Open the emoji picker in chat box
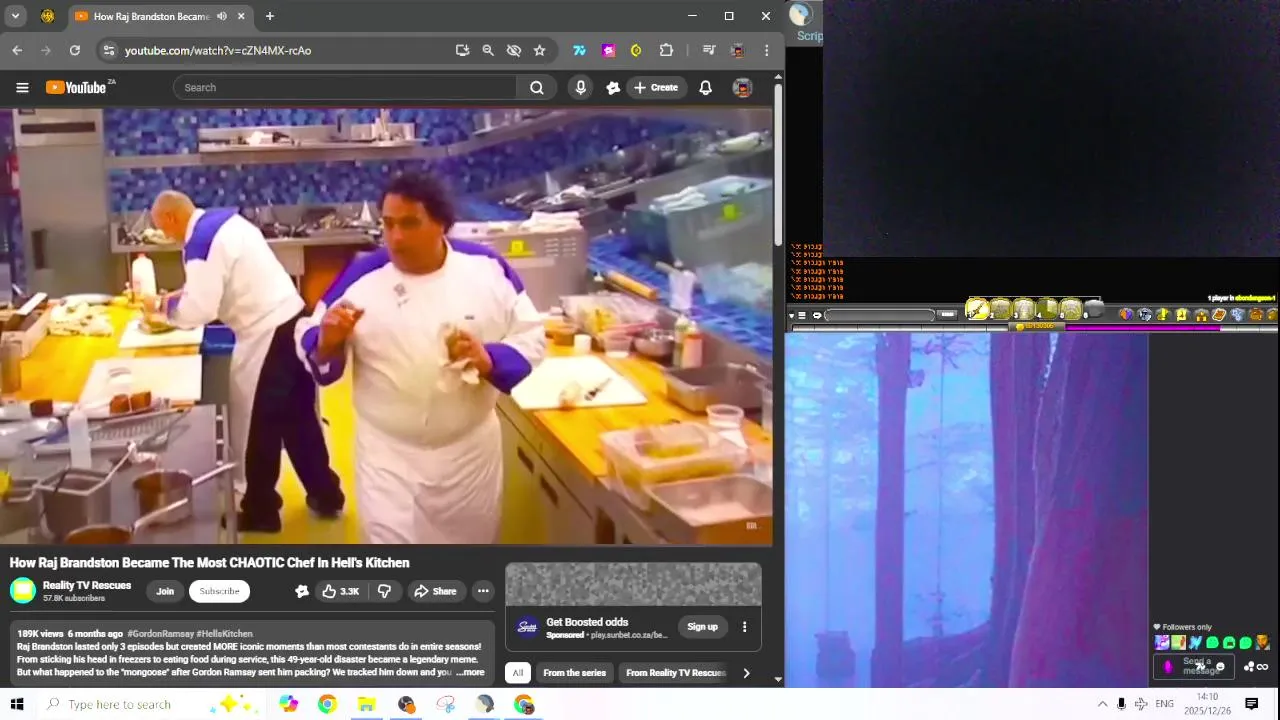This screenshot has height=720, width=1280. 1219,667
